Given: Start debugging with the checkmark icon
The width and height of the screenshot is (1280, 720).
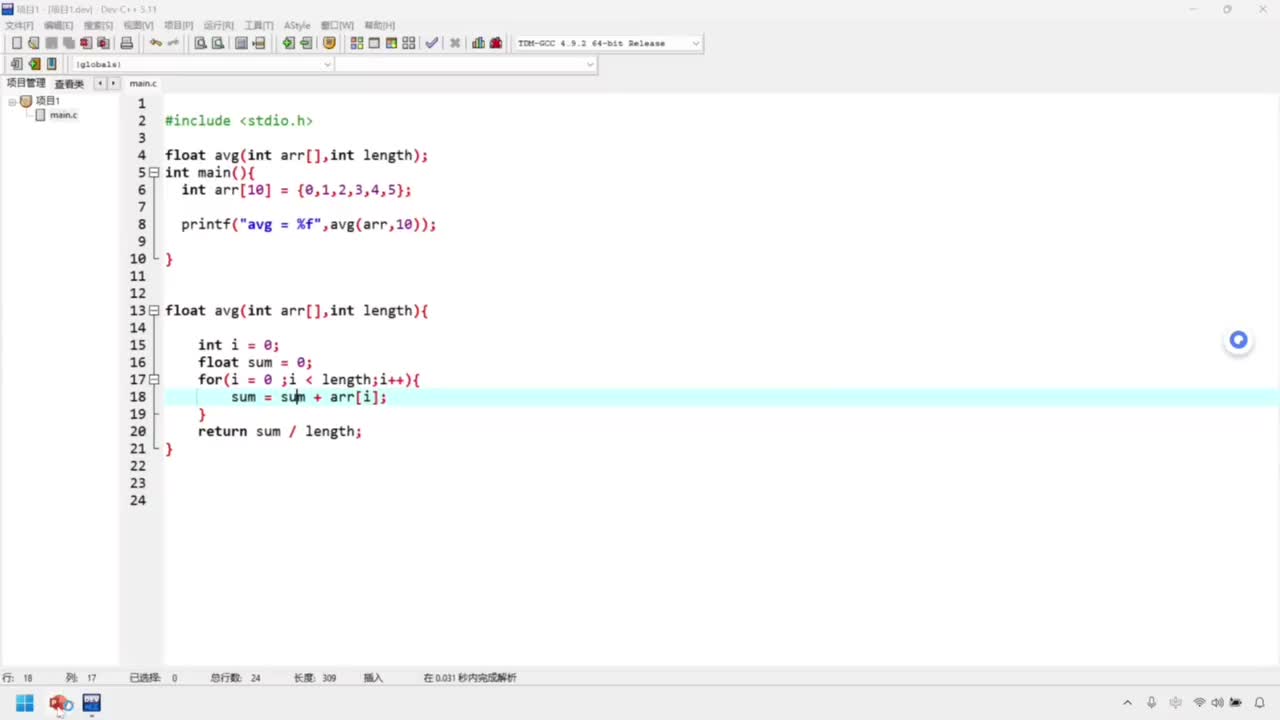Looking at the screenshot, I should click(x=431, y=43).
